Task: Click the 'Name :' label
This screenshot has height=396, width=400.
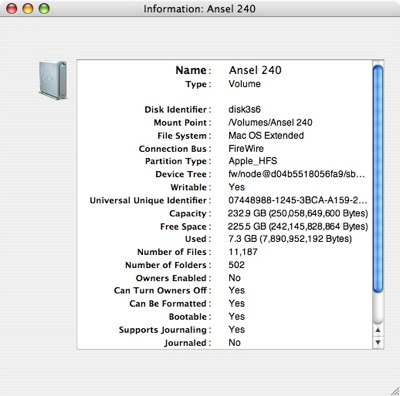Action: pos(193,70)
